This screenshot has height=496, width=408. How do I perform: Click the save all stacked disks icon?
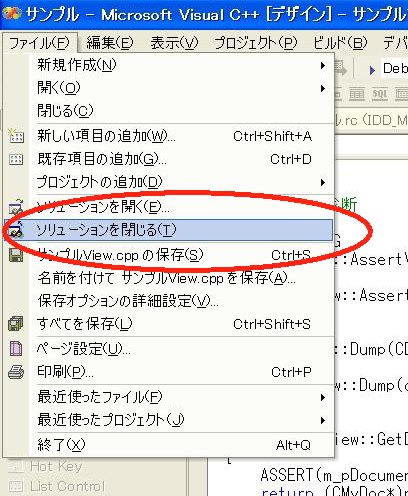click(x=16, y=323)
